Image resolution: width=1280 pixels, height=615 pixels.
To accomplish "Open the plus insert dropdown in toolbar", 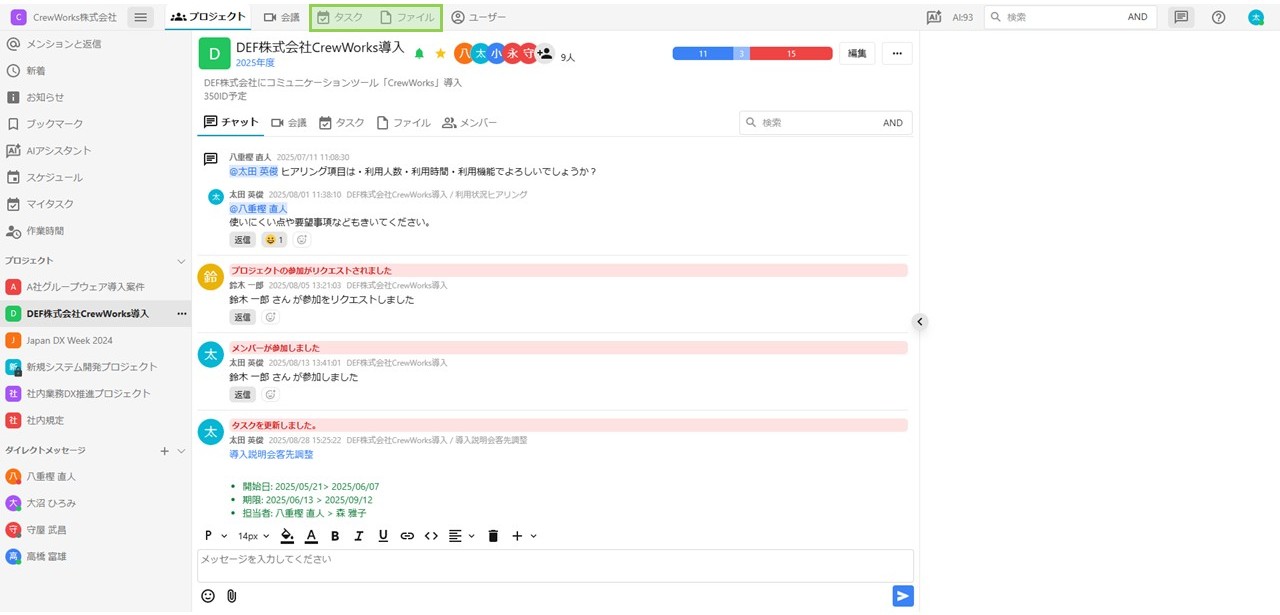I will [x=524, y=536].
